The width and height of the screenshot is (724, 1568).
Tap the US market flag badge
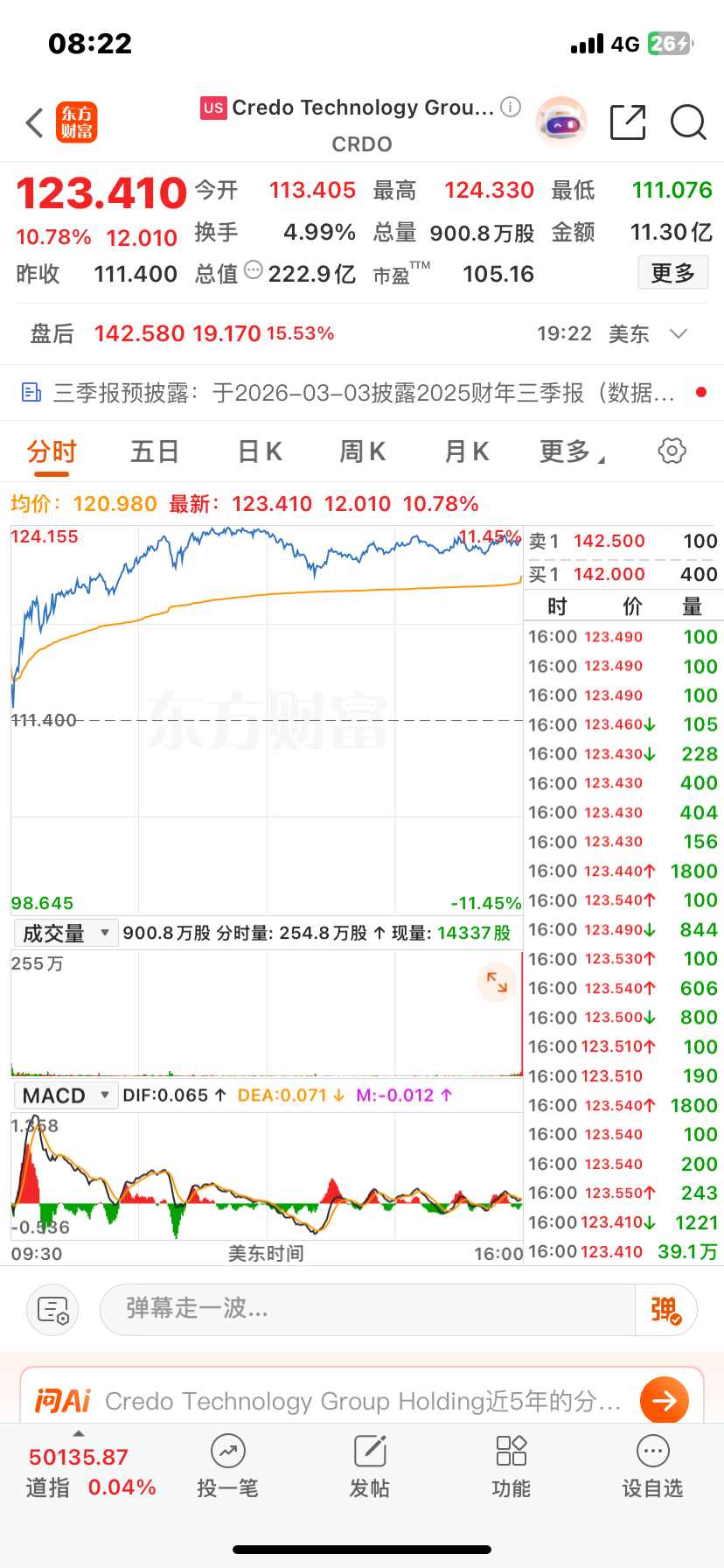click(213, 108)
